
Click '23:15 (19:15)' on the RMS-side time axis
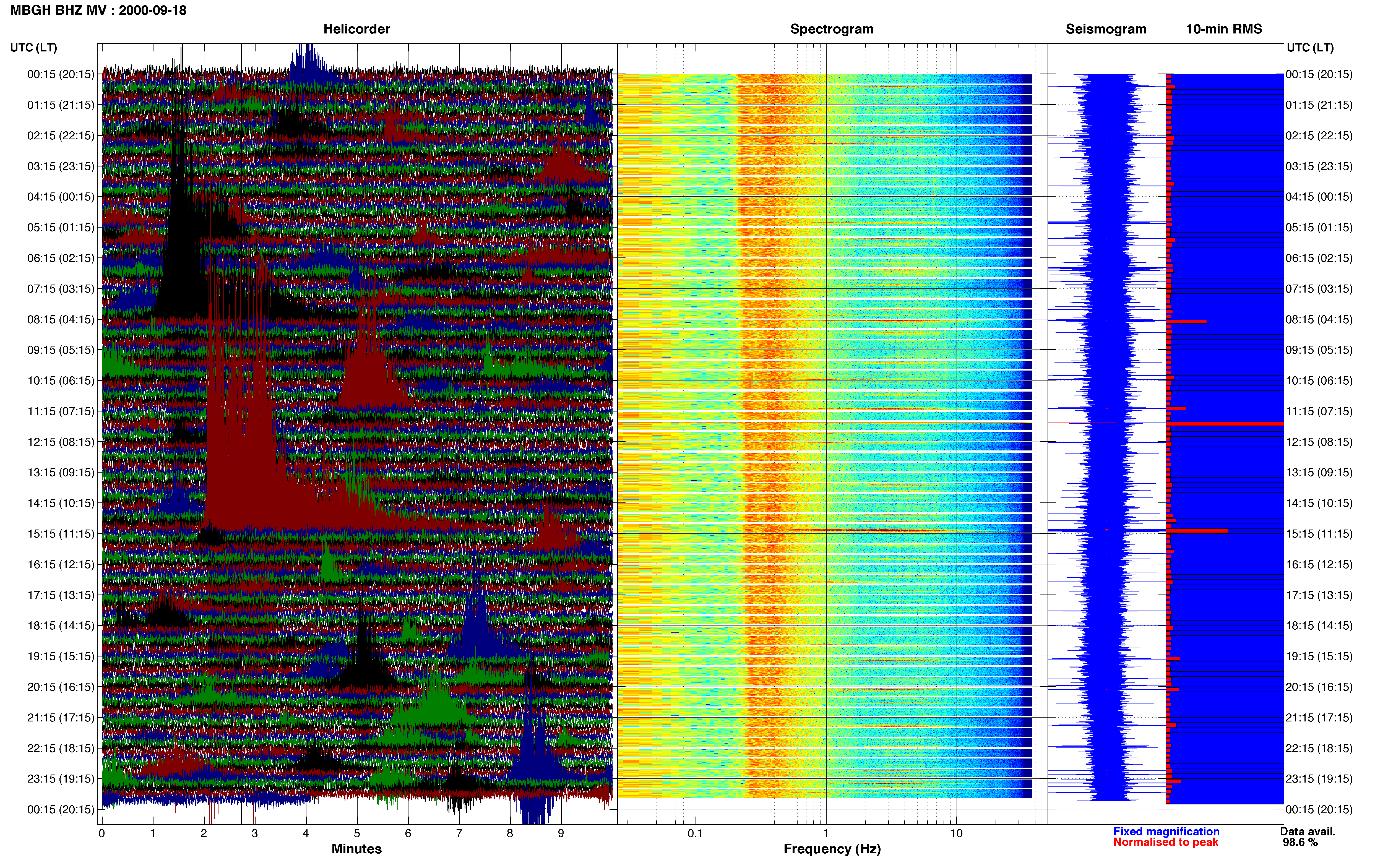click(x=1319, y=779)
